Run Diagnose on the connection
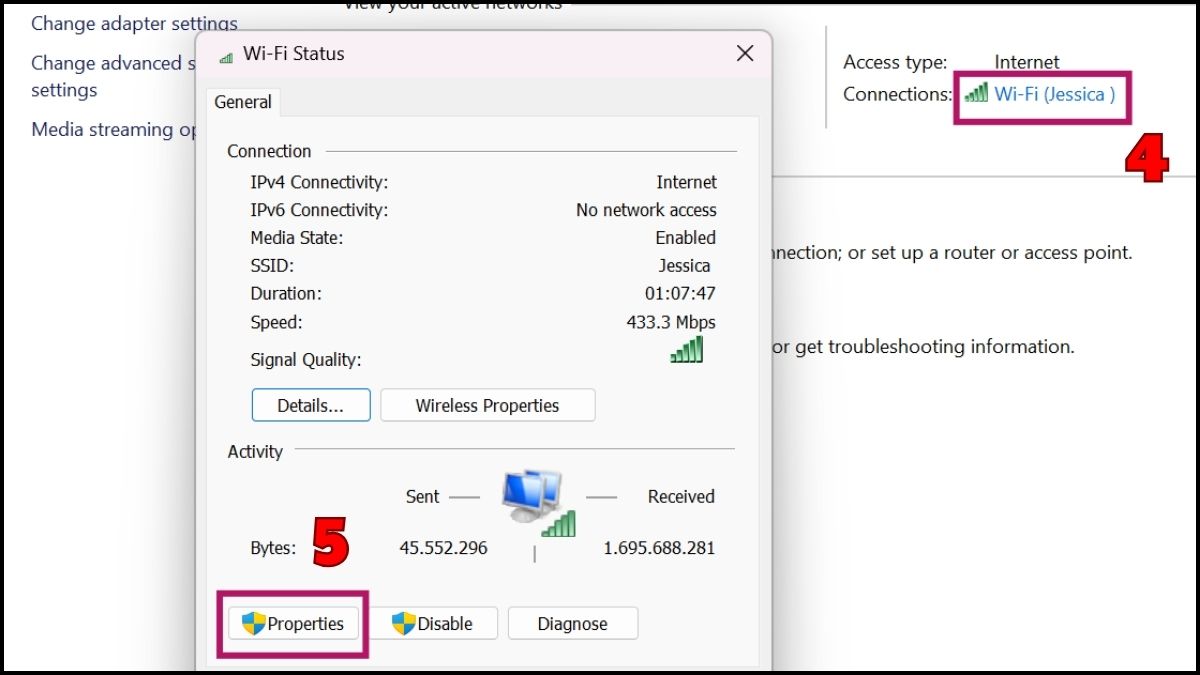1200x675 pixels. [x=572, y=624]
